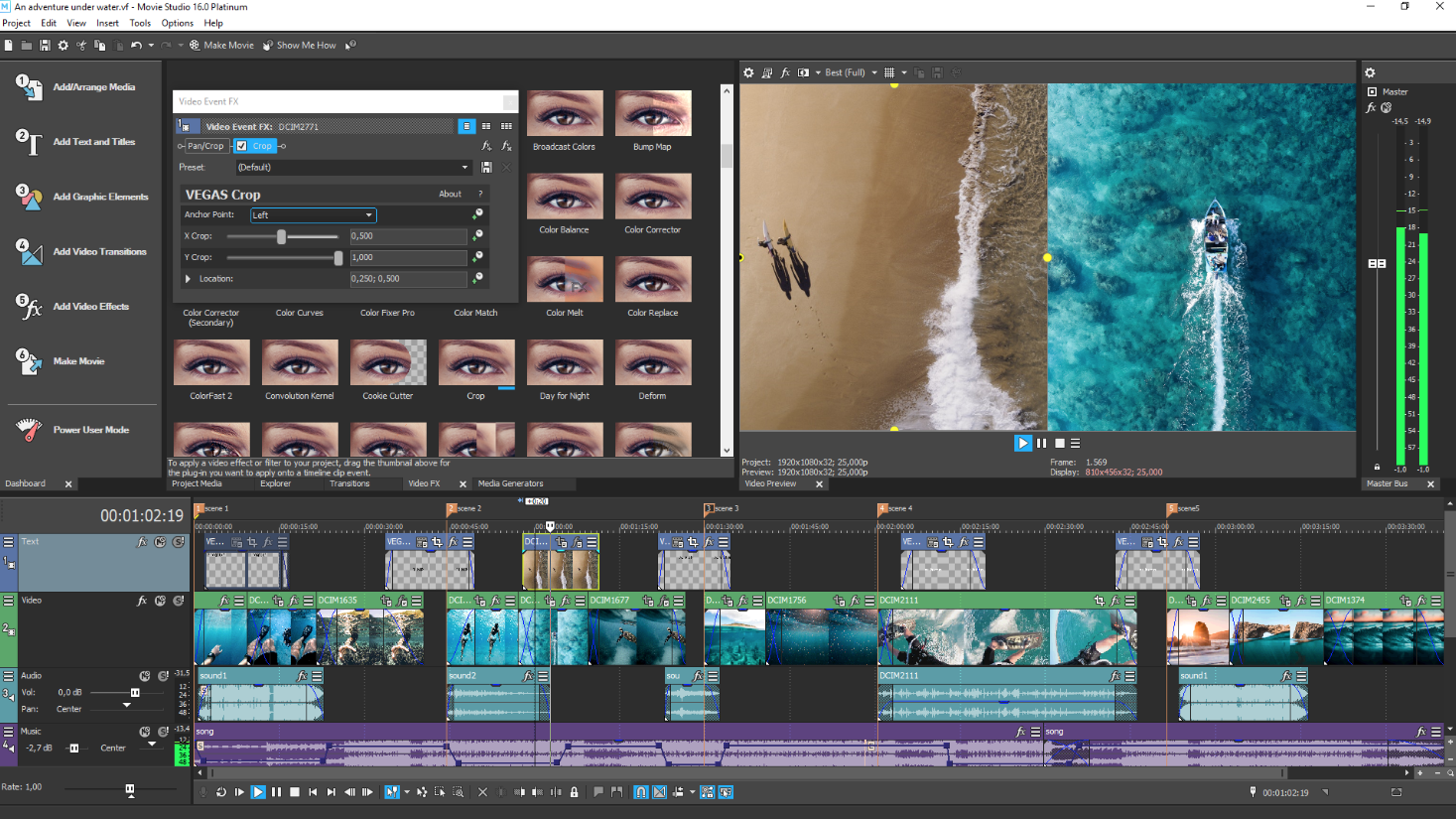Switch to the Transitions tab

349,483
